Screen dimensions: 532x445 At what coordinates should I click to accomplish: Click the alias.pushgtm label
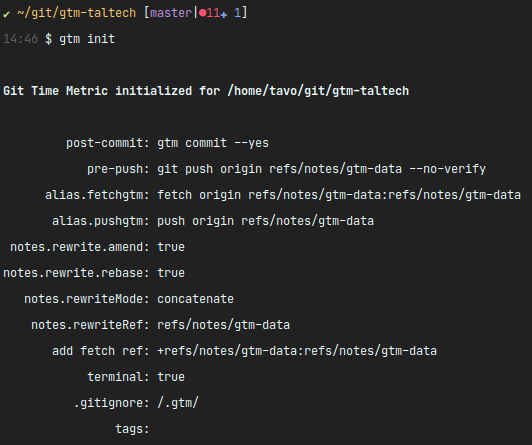pyautogui.click(x=101, y=221)
